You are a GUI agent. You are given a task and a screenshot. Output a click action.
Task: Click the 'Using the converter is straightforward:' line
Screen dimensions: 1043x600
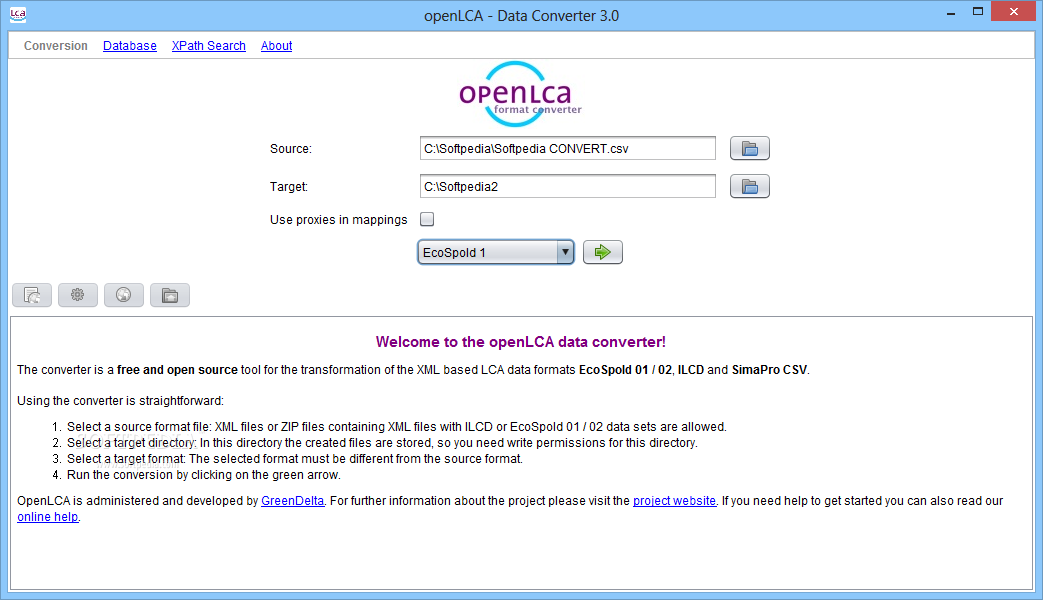click(x=120, y=401)
